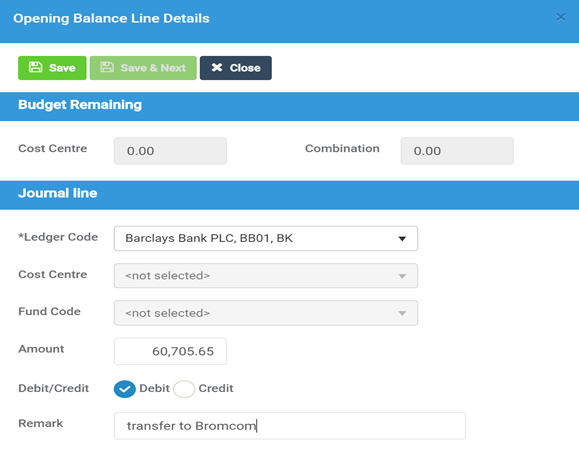Screen dimensions: 579x464
Task: Click the Amount field showing 60,705.65
Action: click(x=170, y=351)
